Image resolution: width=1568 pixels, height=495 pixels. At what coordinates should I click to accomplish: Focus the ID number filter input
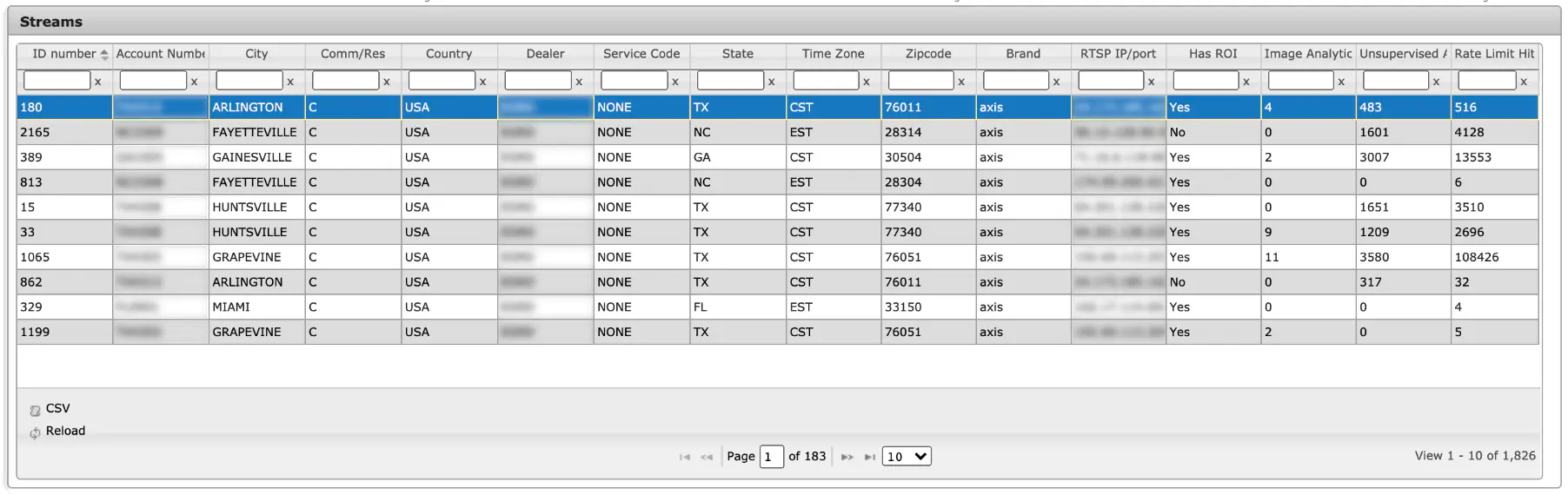(57, 81)
